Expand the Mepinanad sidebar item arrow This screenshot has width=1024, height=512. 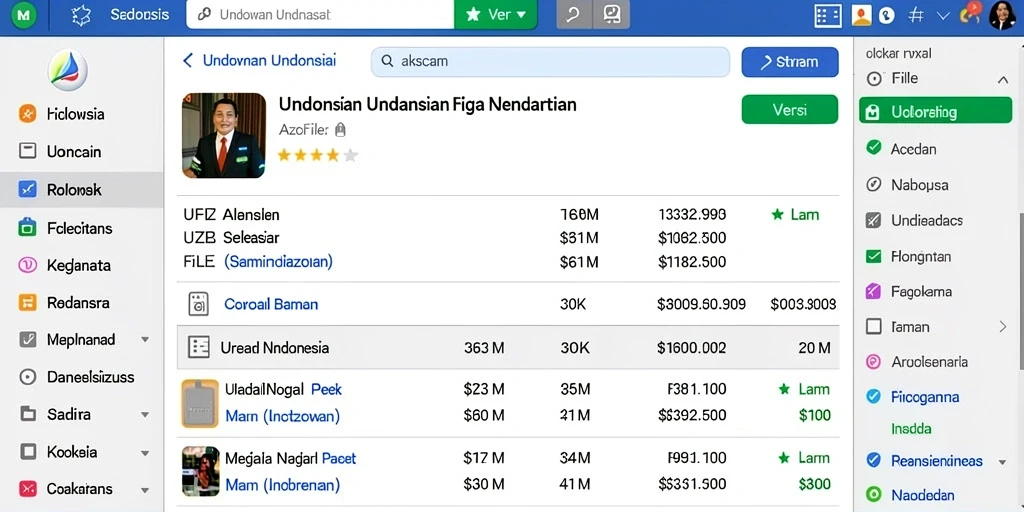pos(145,340)
